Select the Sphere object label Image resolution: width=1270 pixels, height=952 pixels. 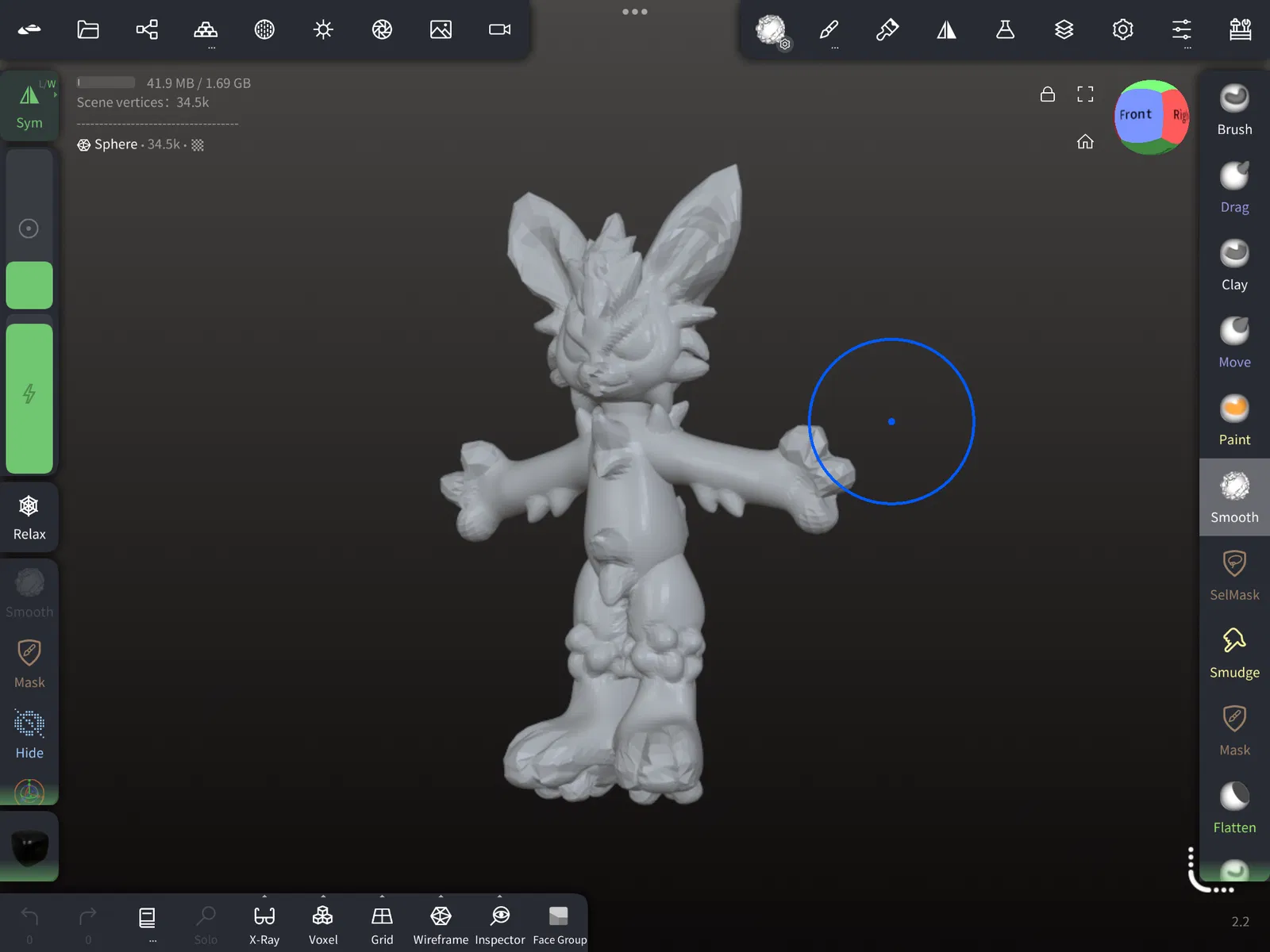click(x=116, y=144)
